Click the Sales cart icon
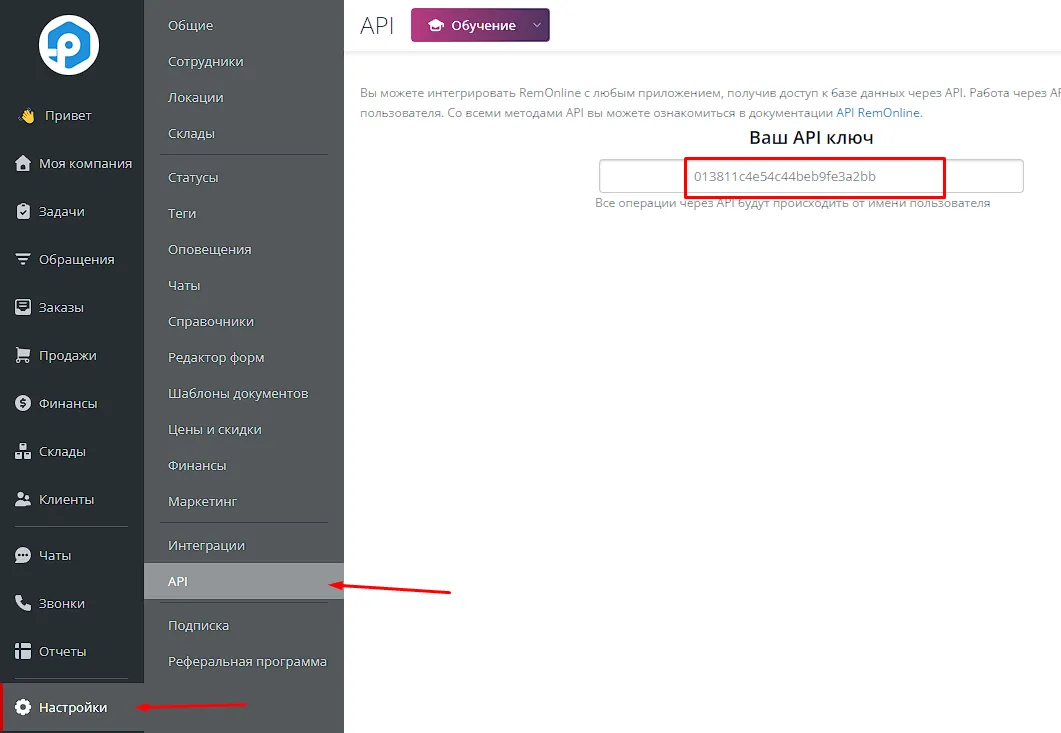The width and height of the screenshot is (1061, 733). [24, 355]
